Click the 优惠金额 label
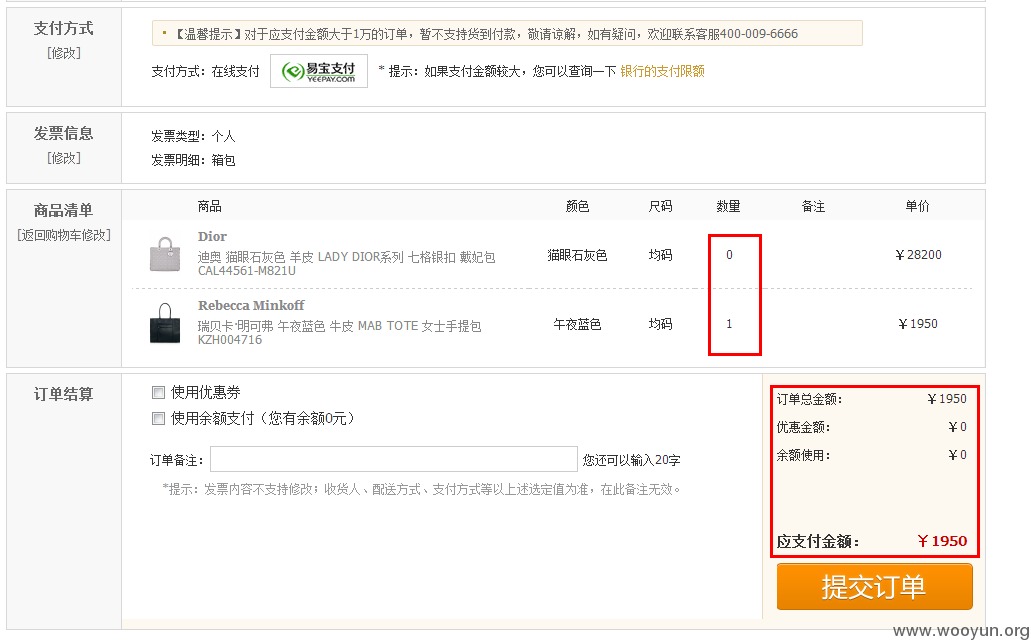 pyautogui.click(x=803, y=428)
